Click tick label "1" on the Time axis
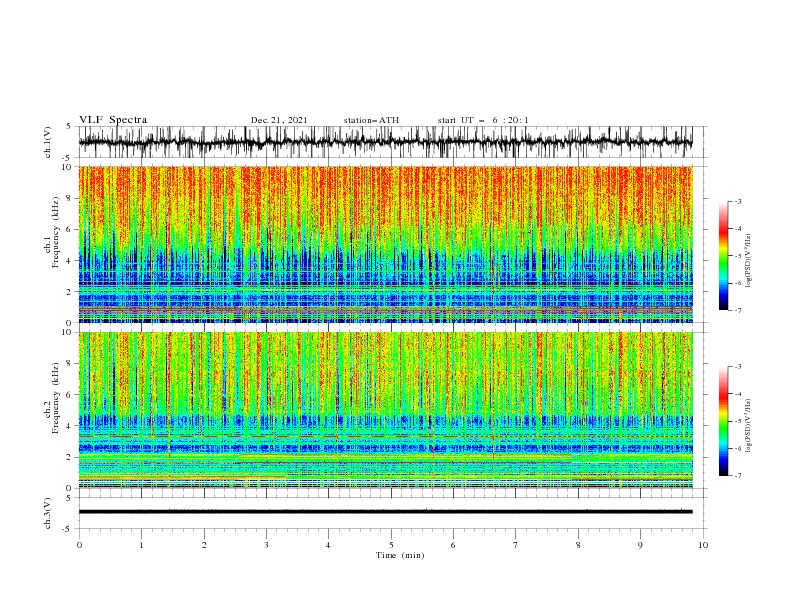Viewport: 792px width, 612px height. [x=141, y=545]
